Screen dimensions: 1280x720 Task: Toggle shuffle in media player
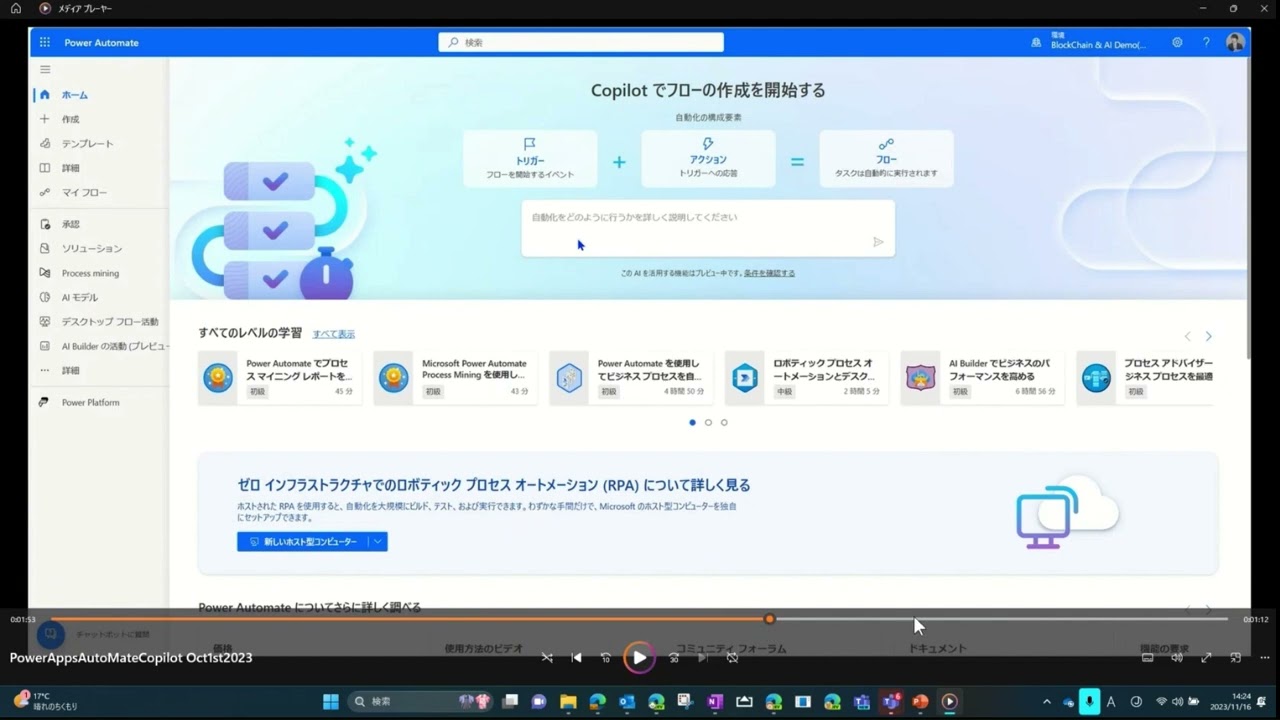click(x=547, y=657)
